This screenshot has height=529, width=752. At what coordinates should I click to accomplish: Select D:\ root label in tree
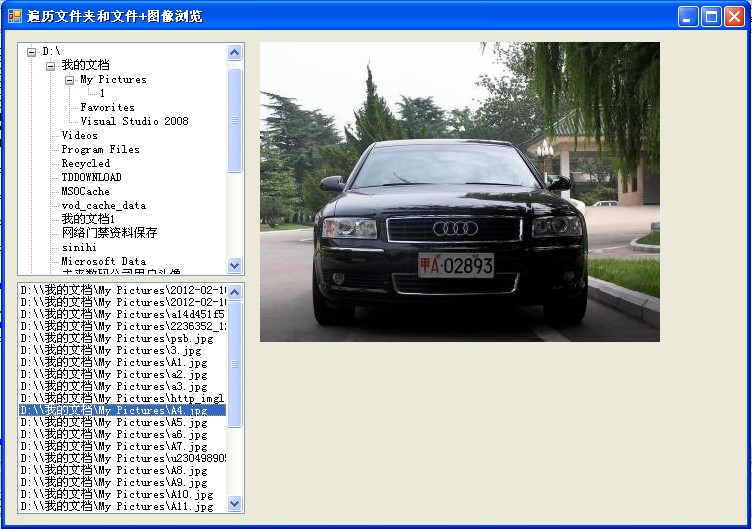click(x=51, y=51)
